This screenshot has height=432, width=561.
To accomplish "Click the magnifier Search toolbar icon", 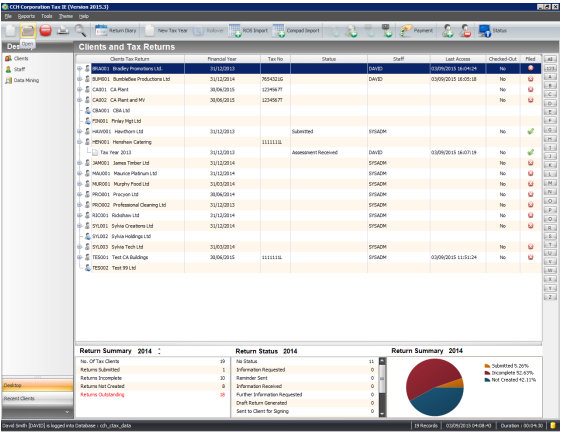I will [80, 31].
